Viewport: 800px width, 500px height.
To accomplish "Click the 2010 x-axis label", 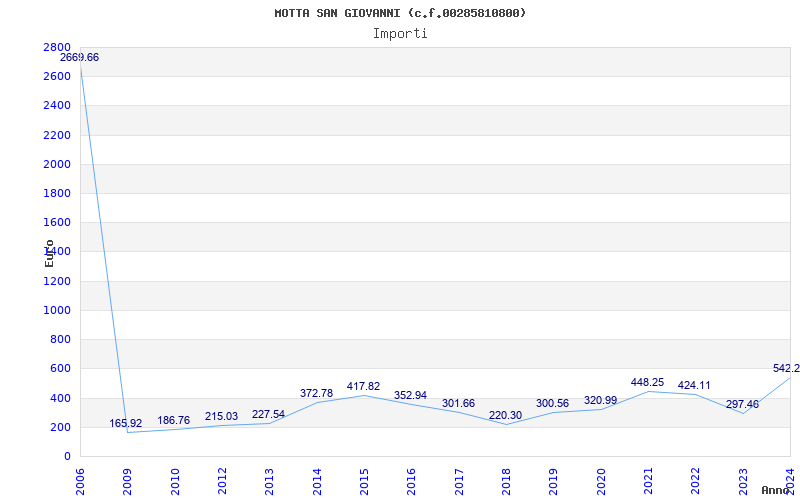I will pos(174,482).
